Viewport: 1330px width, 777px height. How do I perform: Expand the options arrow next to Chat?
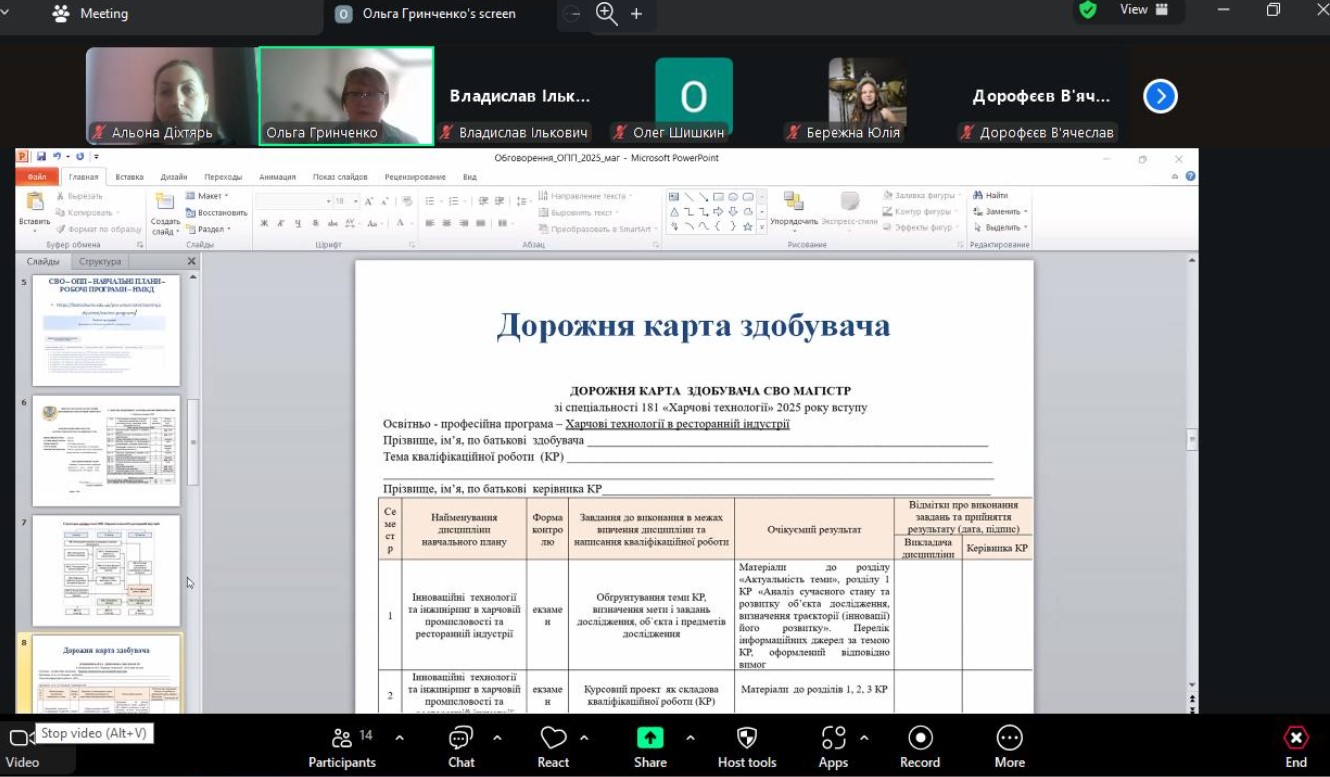click(497, 738)
